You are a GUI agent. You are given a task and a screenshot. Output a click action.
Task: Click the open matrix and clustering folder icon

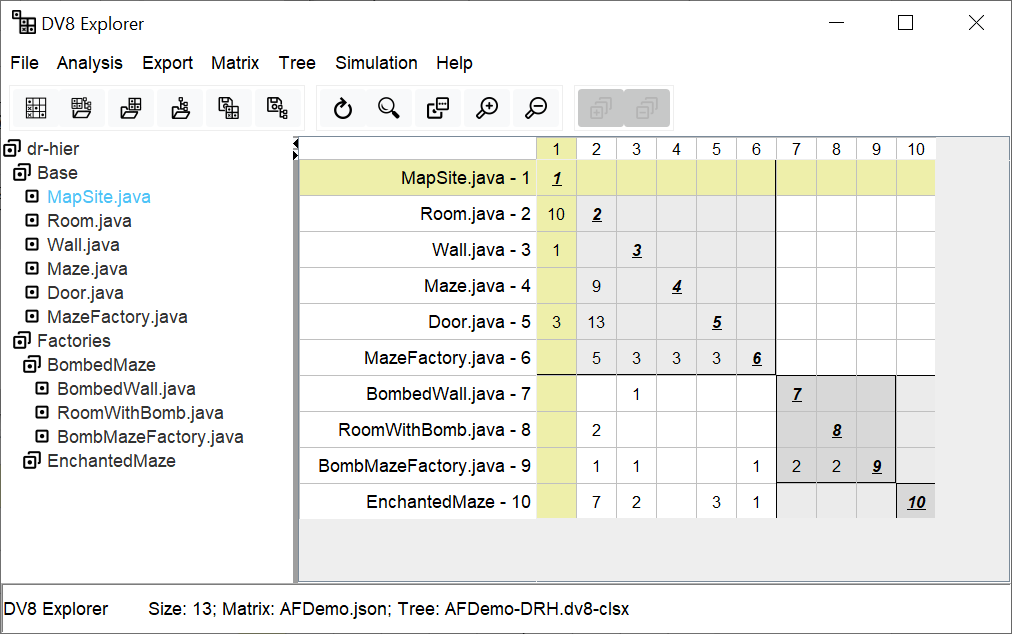pos(81,108)
